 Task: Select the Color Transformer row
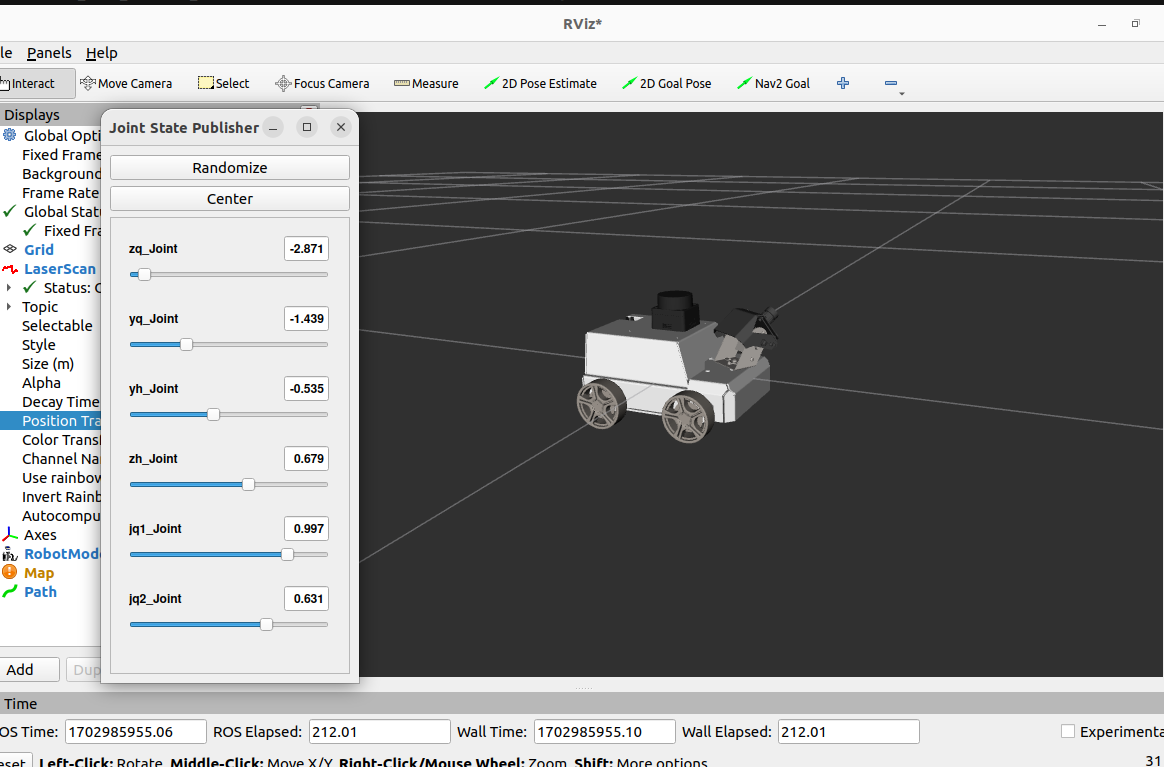click(x=50, y=440)
